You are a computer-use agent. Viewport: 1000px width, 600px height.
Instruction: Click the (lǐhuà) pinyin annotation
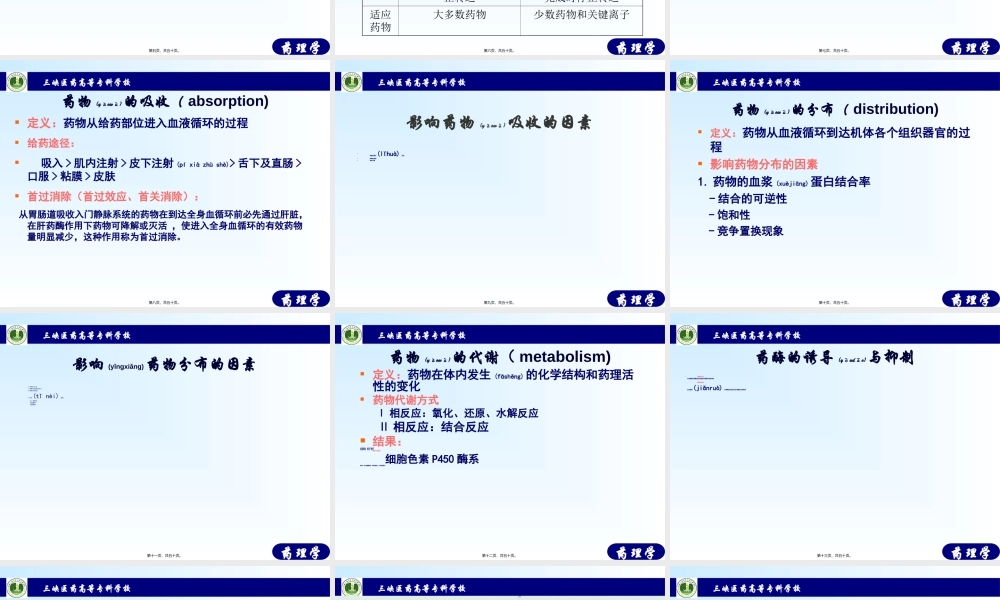tap(388, 154)
